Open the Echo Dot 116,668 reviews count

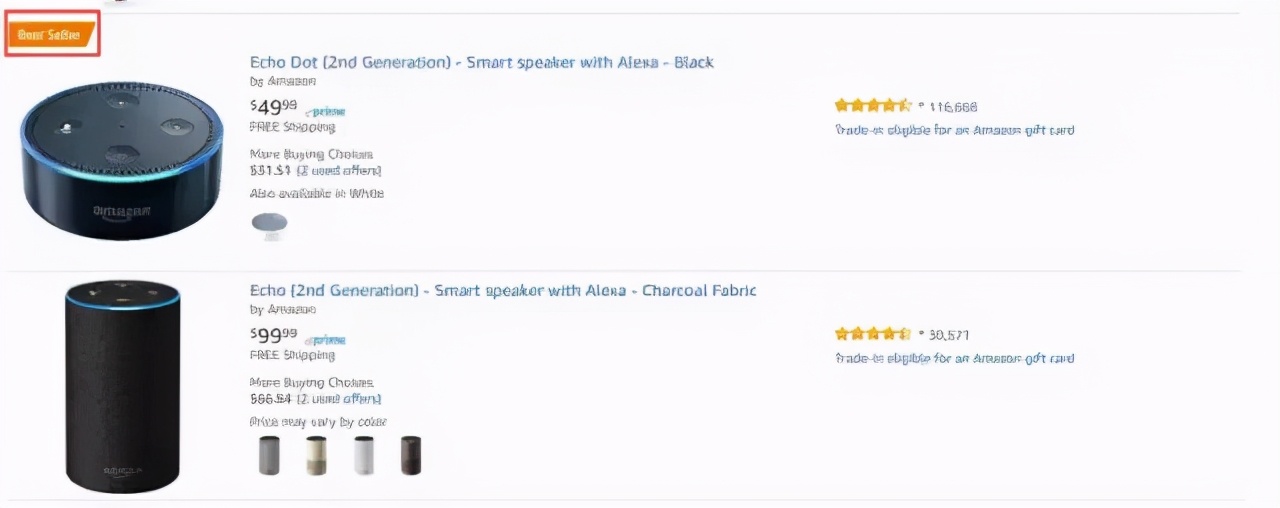click(953, 106)
